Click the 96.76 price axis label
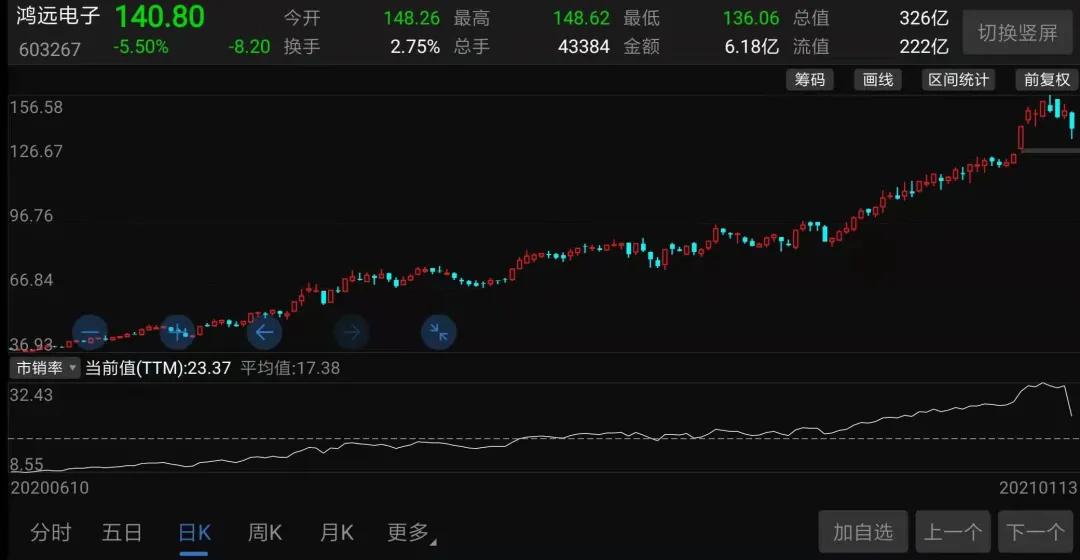1080x560 pixels. click(x=31, y=216)
